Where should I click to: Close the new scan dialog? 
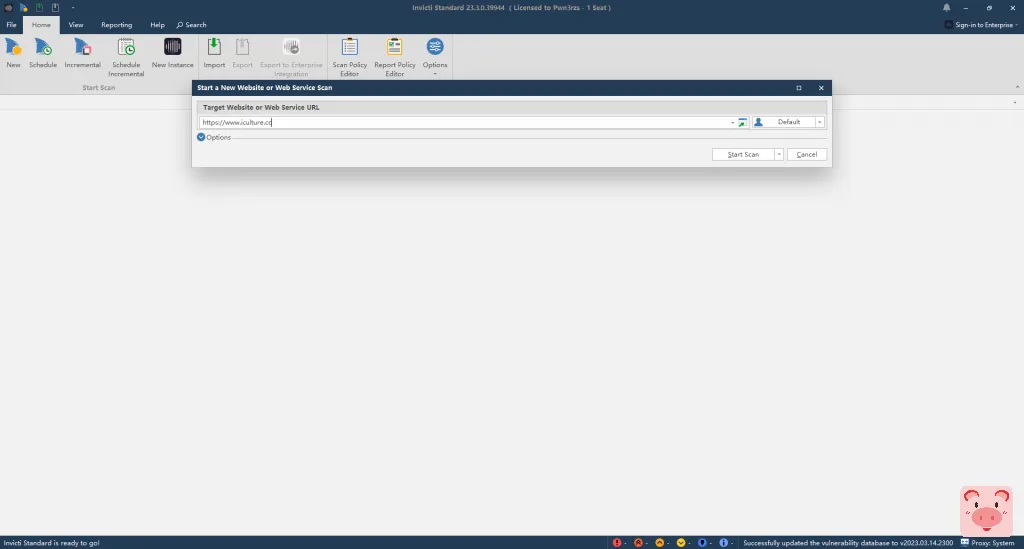tap(821, 87)
